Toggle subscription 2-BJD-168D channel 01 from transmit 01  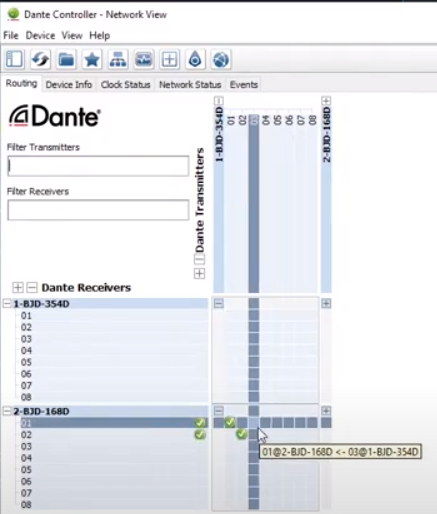tap(230, 423)
